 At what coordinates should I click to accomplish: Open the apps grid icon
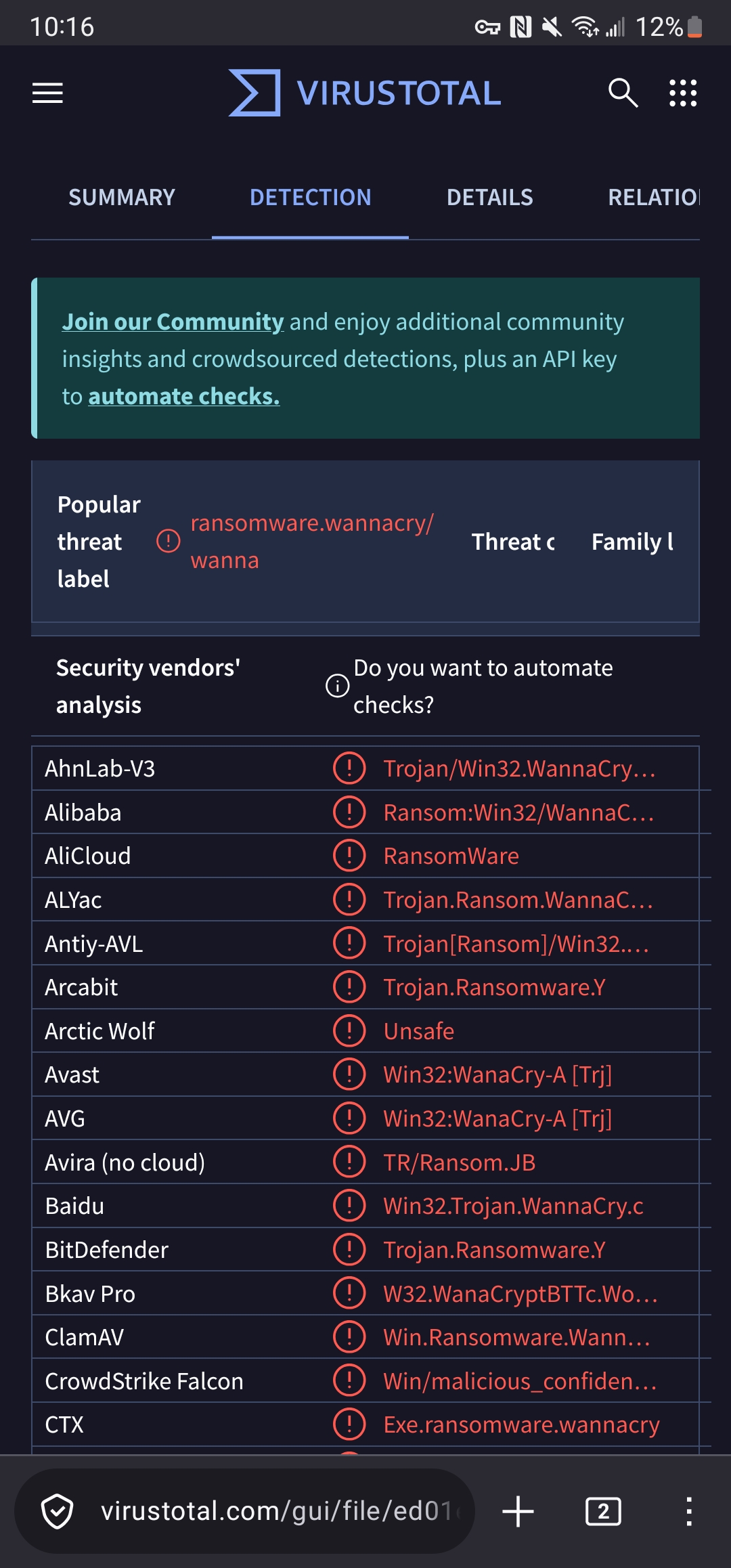682,93
